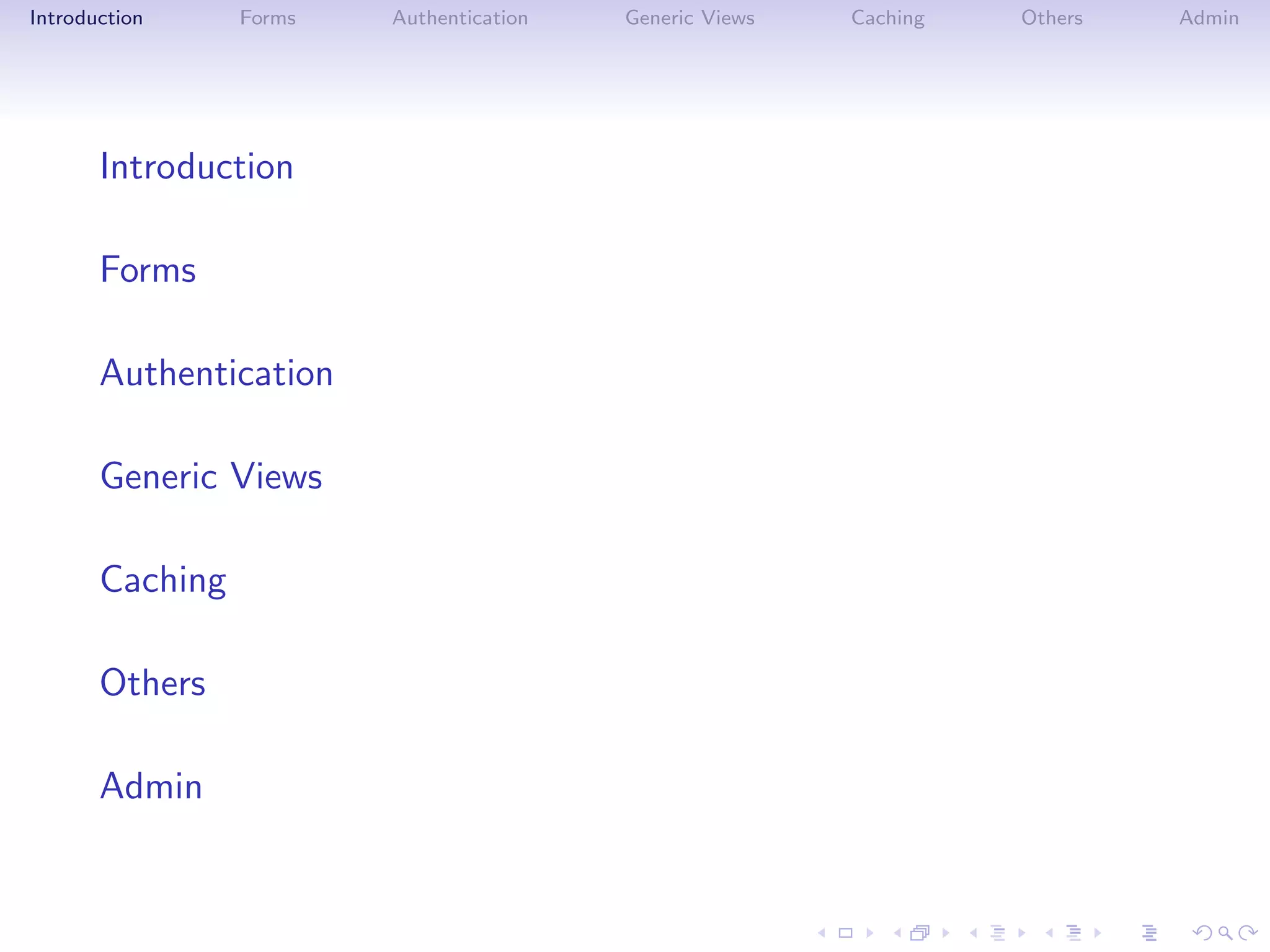Go to next subsection arrow
Image resolution: width=1270 pixels, height=952 pixels.
point(1021,933)
